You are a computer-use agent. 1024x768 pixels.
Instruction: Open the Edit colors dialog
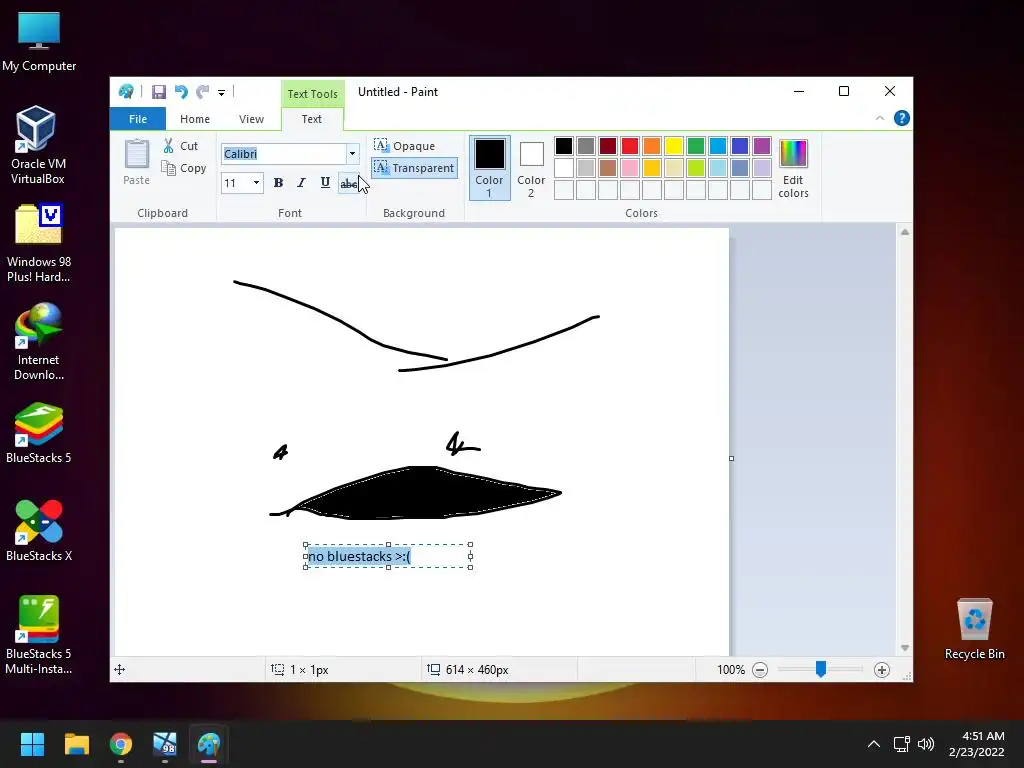click(x=793, y=168)
